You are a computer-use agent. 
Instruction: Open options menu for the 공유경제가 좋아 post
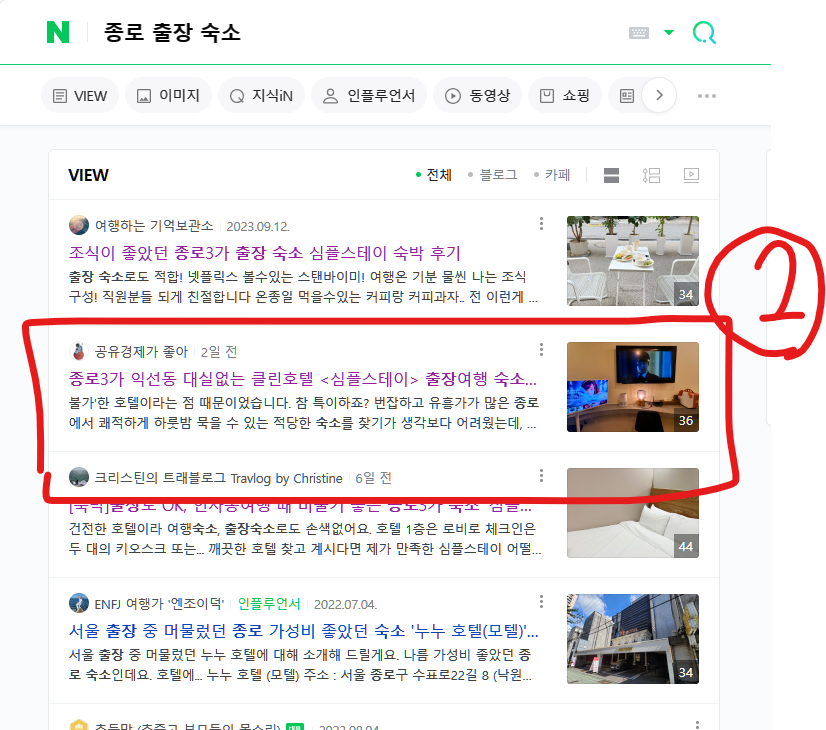(541, 350)
